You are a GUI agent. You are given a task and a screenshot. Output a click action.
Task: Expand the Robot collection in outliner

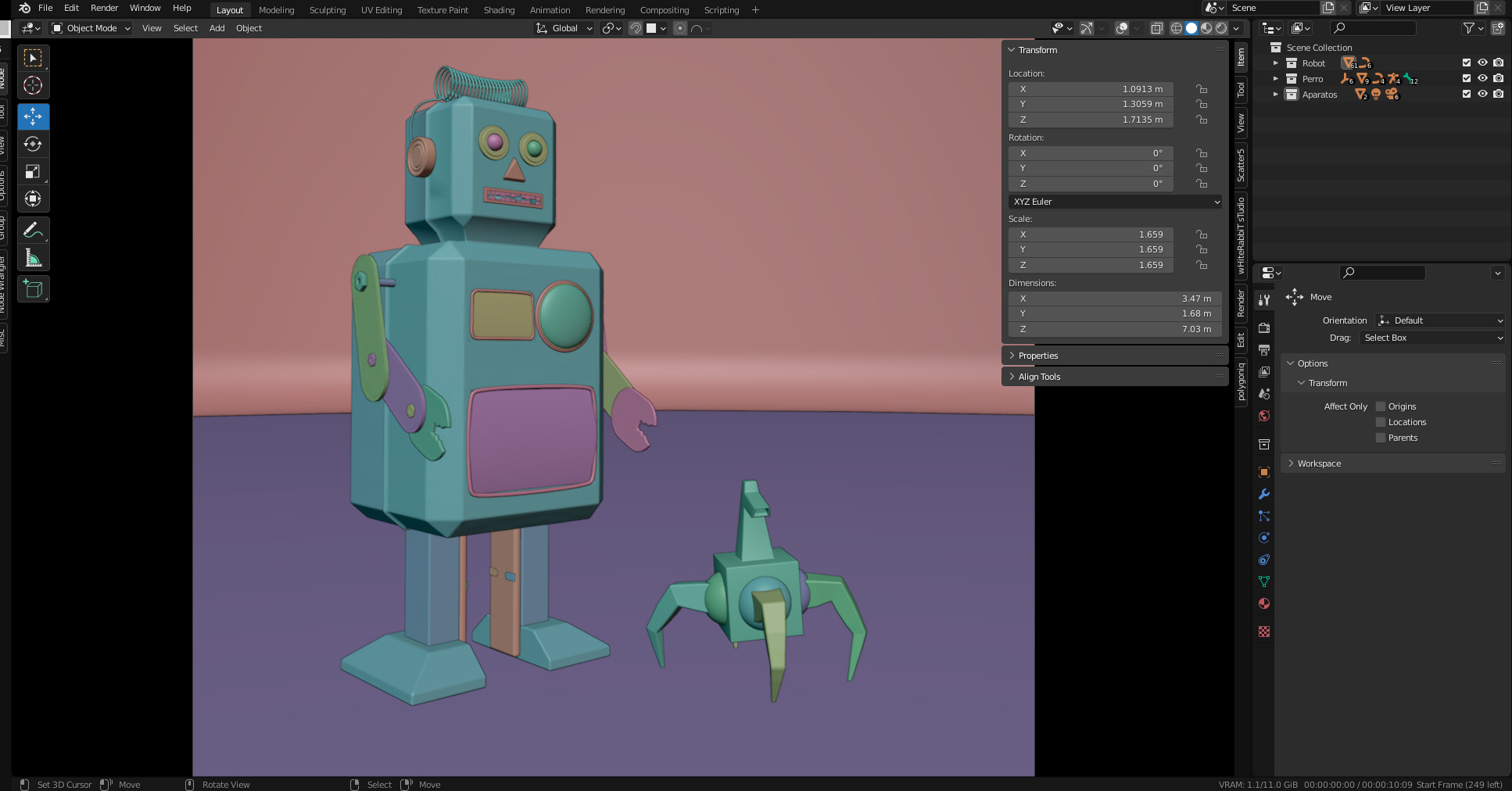[1276, 63]
